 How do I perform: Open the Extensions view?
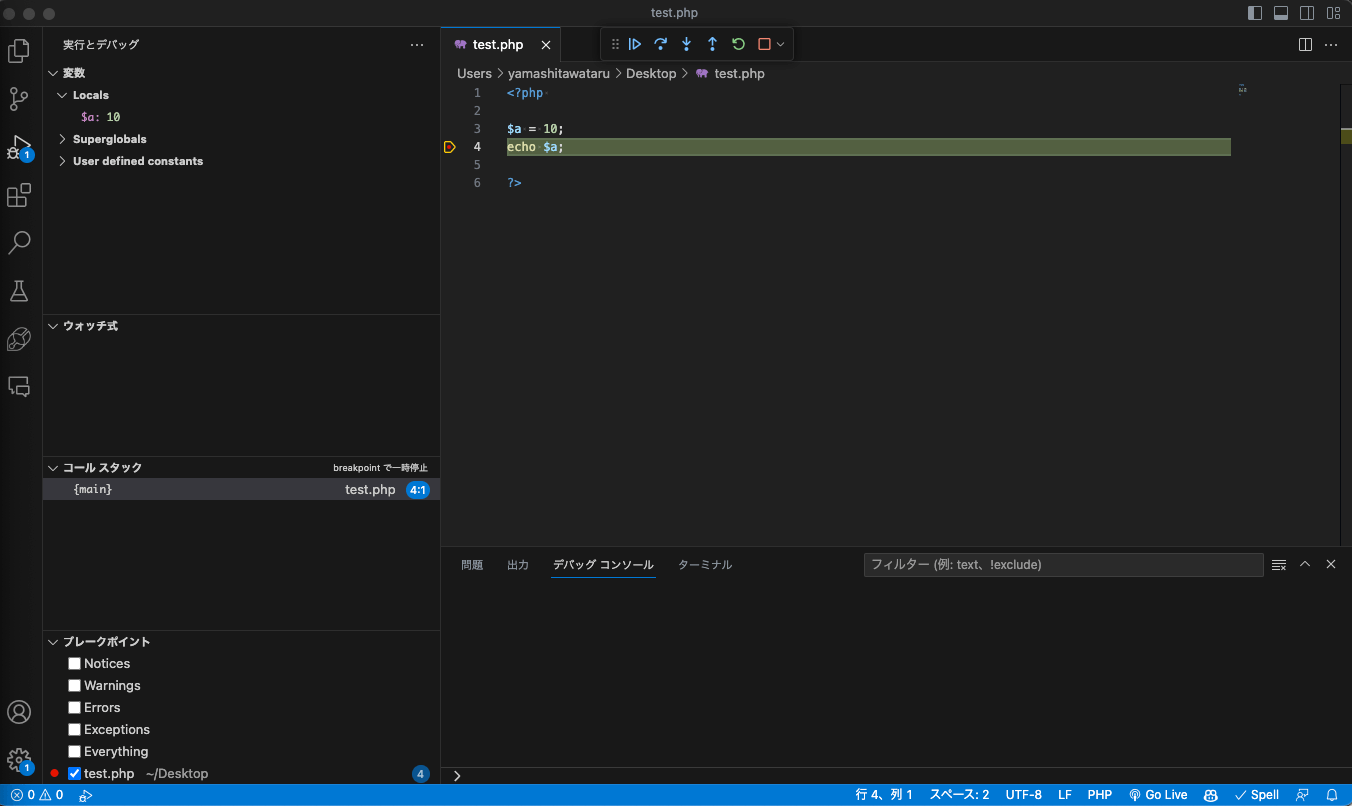[19, 195]
